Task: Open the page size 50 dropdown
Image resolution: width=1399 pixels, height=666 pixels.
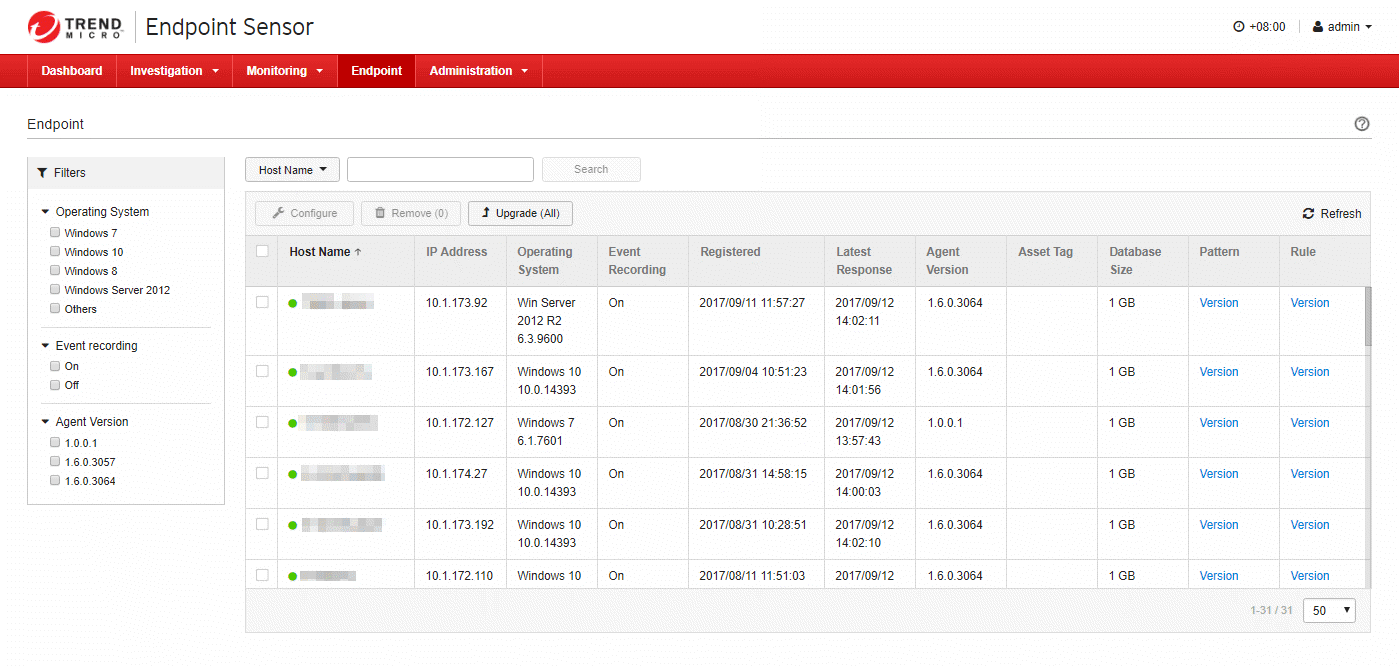Action: pyautogui.click(x=1329, y=610)
